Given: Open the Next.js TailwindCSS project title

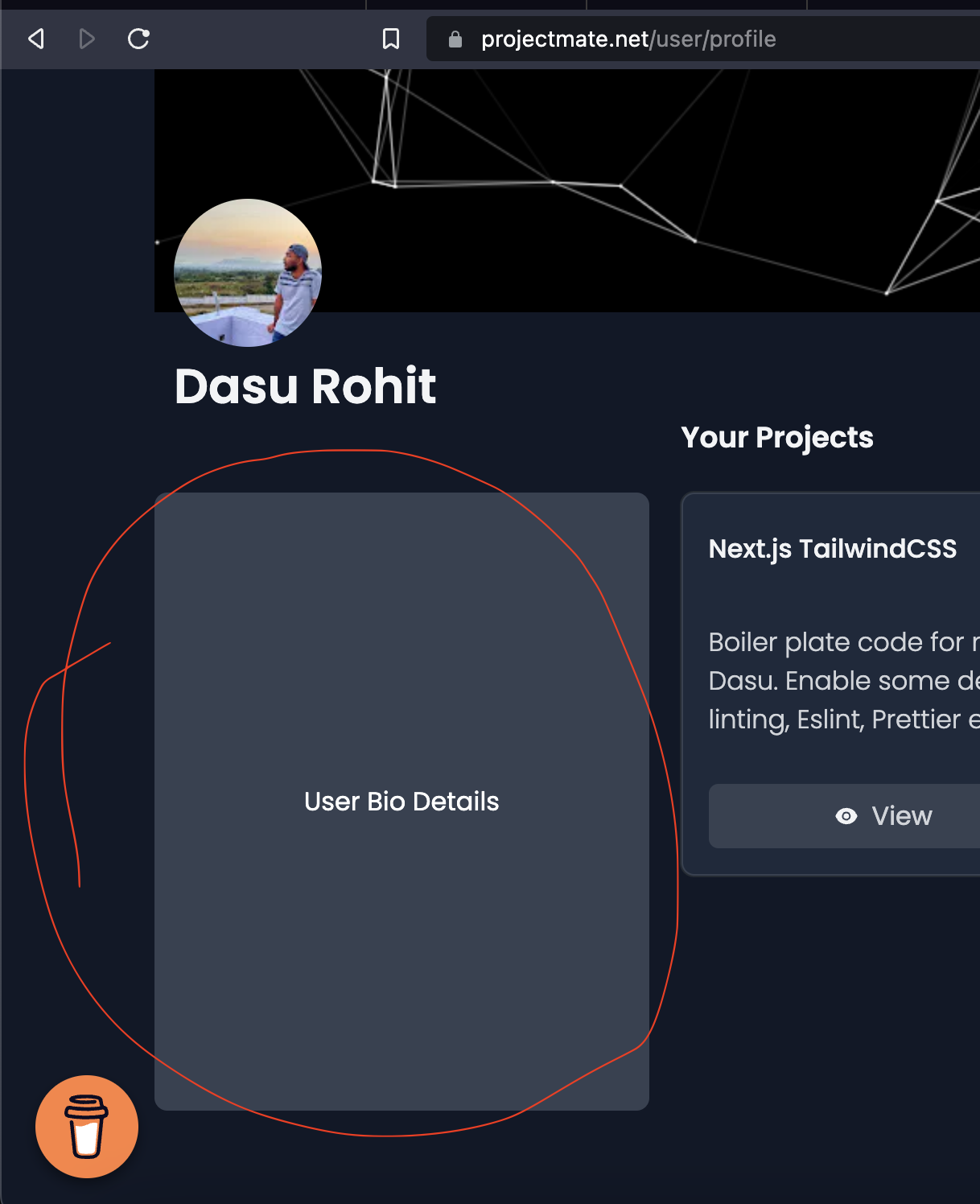Looking at the screenshot, I should coord(832,548).
